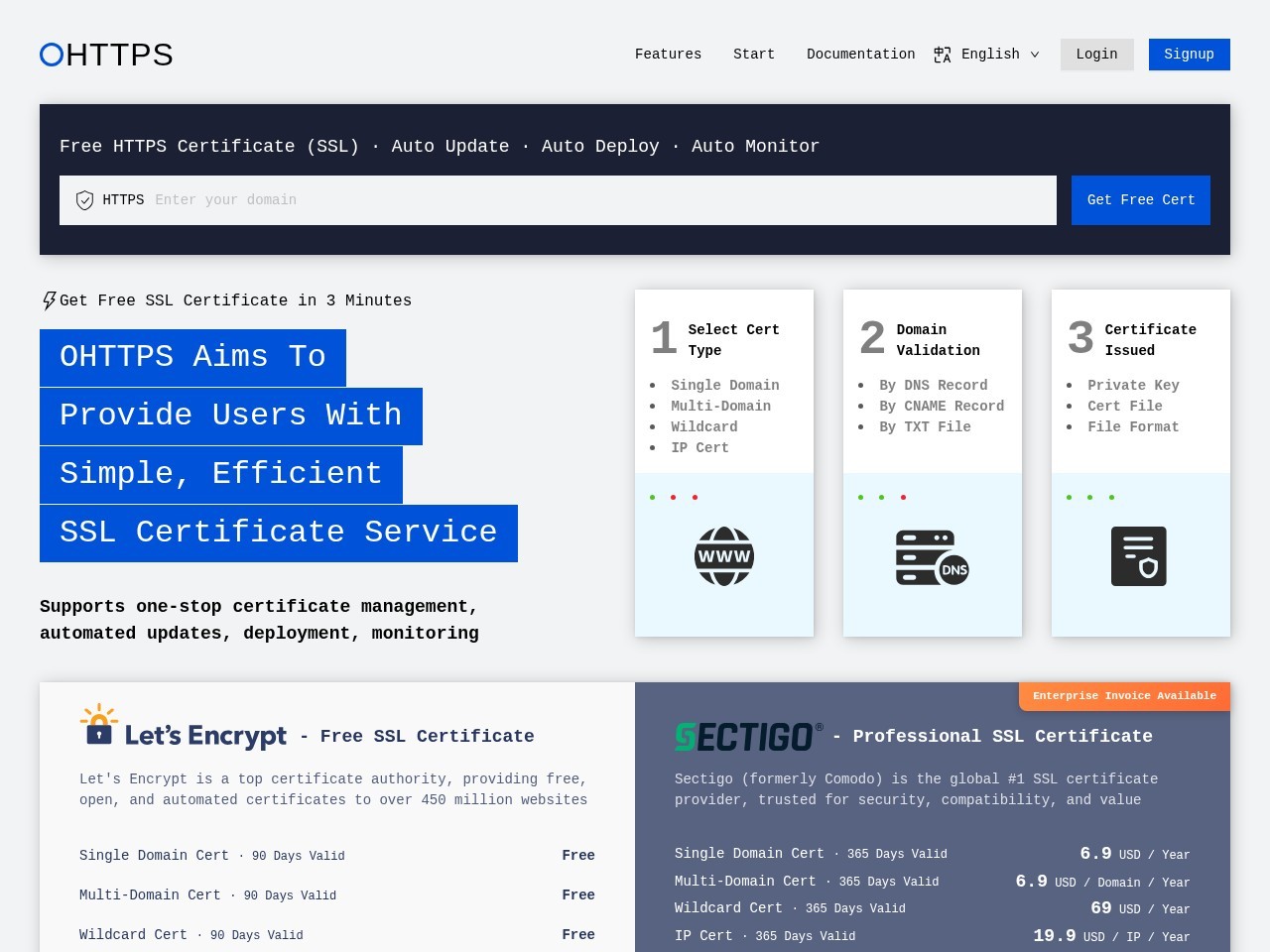This screenshot has height=952, width=1270.
Task: Select the Wildcard Cert 90 Days row
Action: pyautogui.click(x=336, y=934)
